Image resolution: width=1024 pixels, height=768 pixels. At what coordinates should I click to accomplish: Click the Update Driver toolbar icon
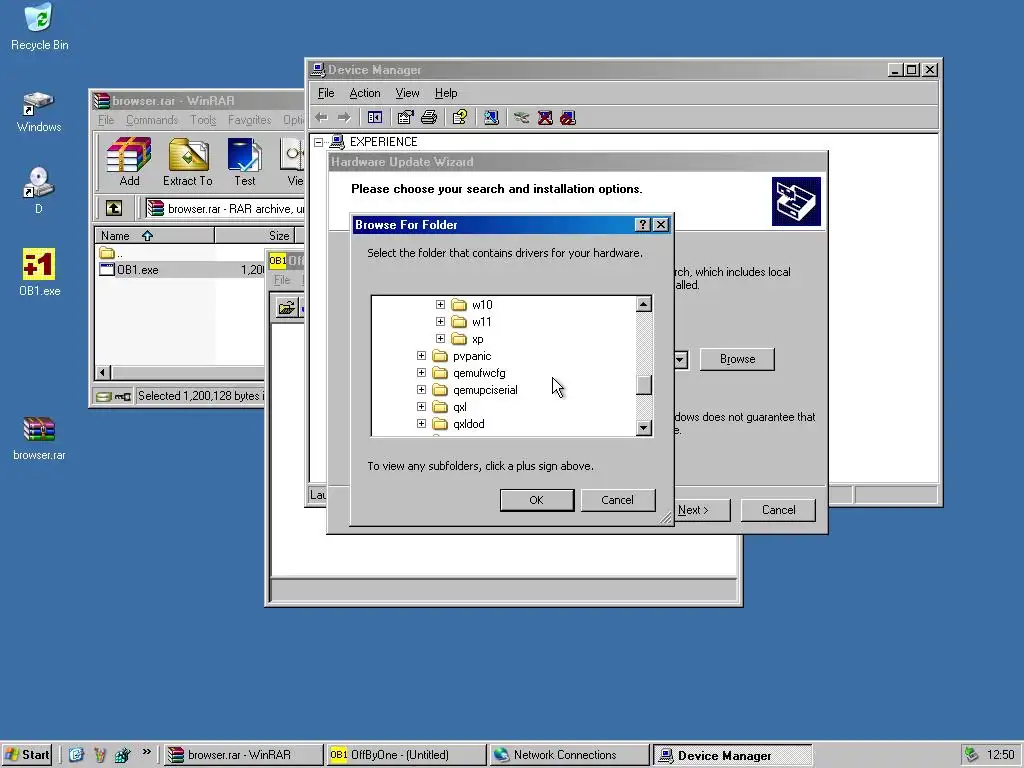(521, 118)
